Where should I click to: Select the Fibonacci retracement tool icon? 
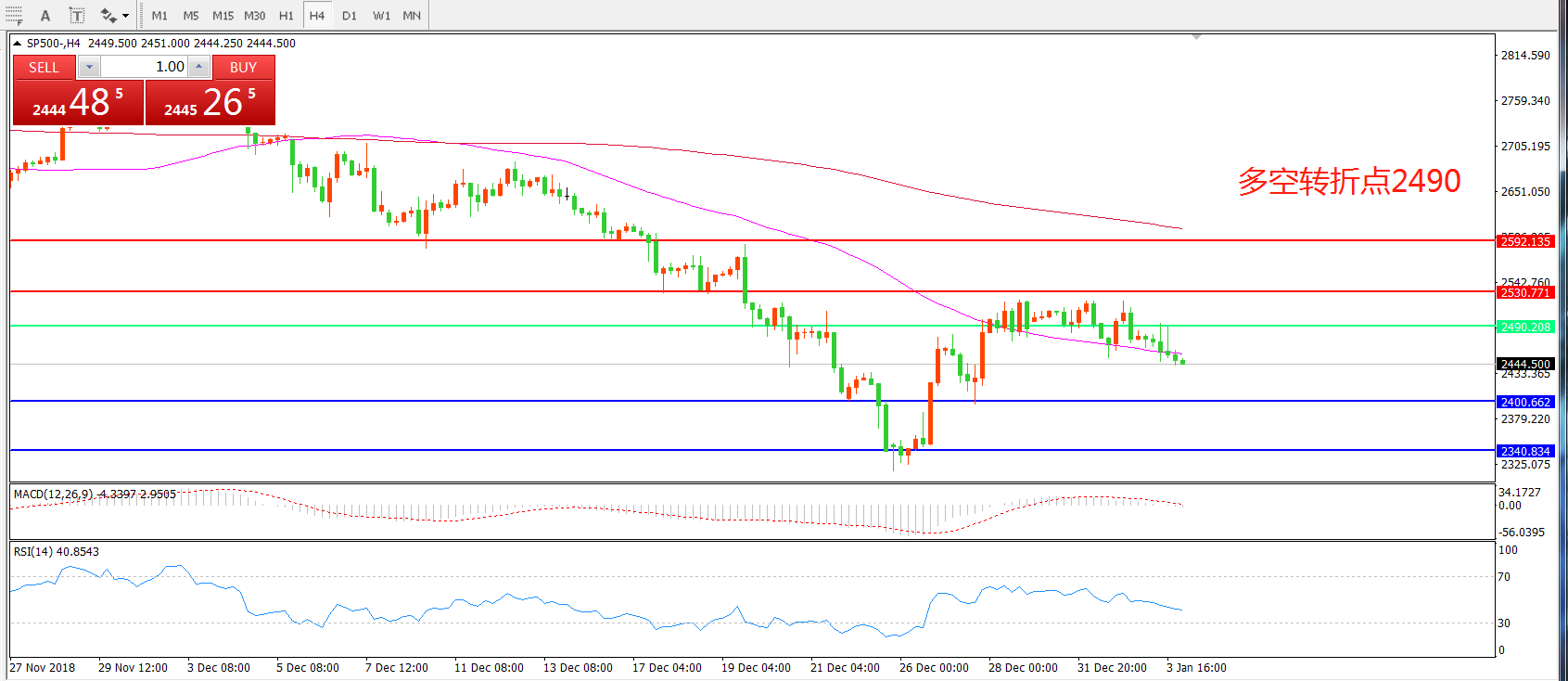click(14, 15)
